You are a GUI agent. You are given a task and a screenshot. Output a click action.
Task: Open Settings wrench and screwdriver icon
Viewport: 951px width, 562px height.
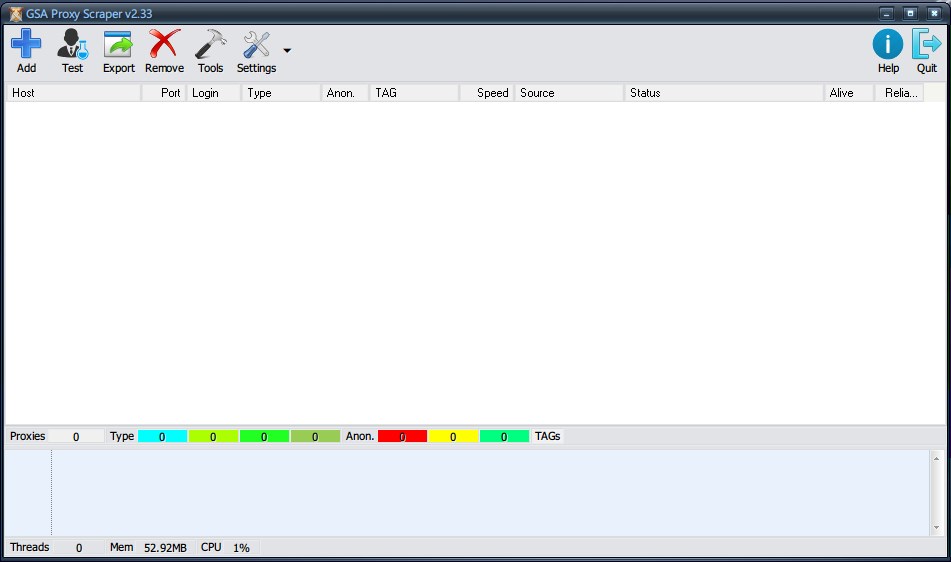[256, 45]
